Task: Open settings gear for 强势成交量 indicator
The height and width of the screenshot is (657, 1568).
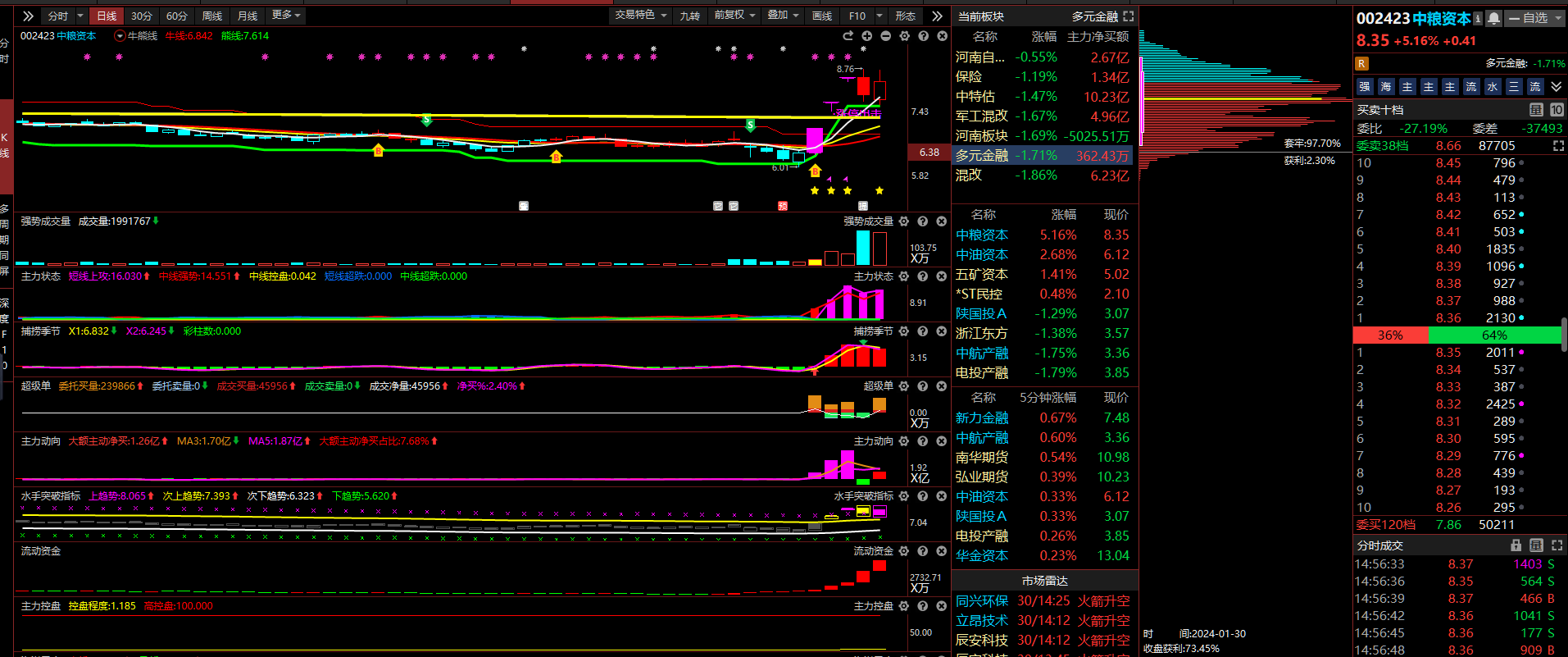Action: point(903,221)
